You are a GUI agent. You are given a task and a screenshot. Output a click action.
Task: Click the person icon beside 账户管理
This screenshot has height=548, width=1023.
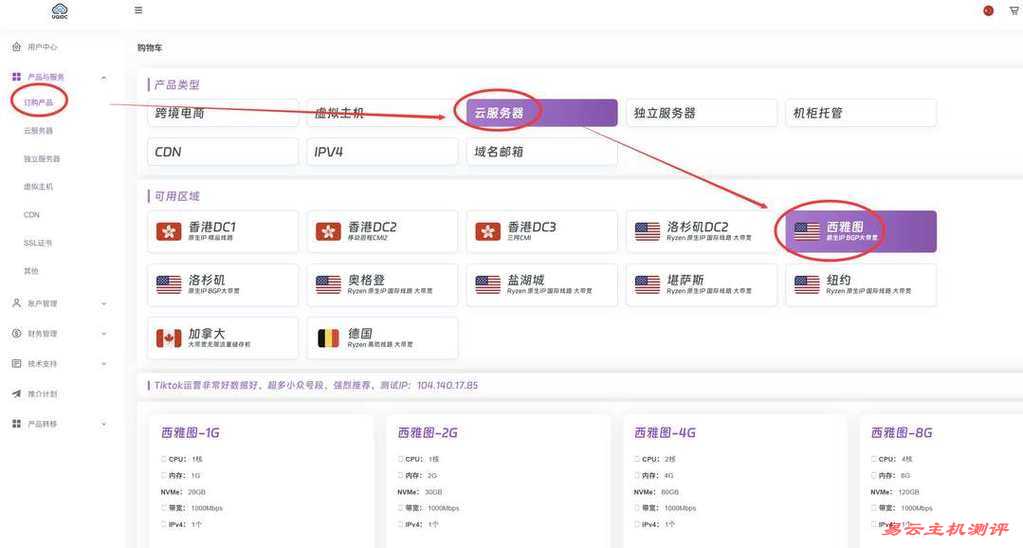pos(16,303)
